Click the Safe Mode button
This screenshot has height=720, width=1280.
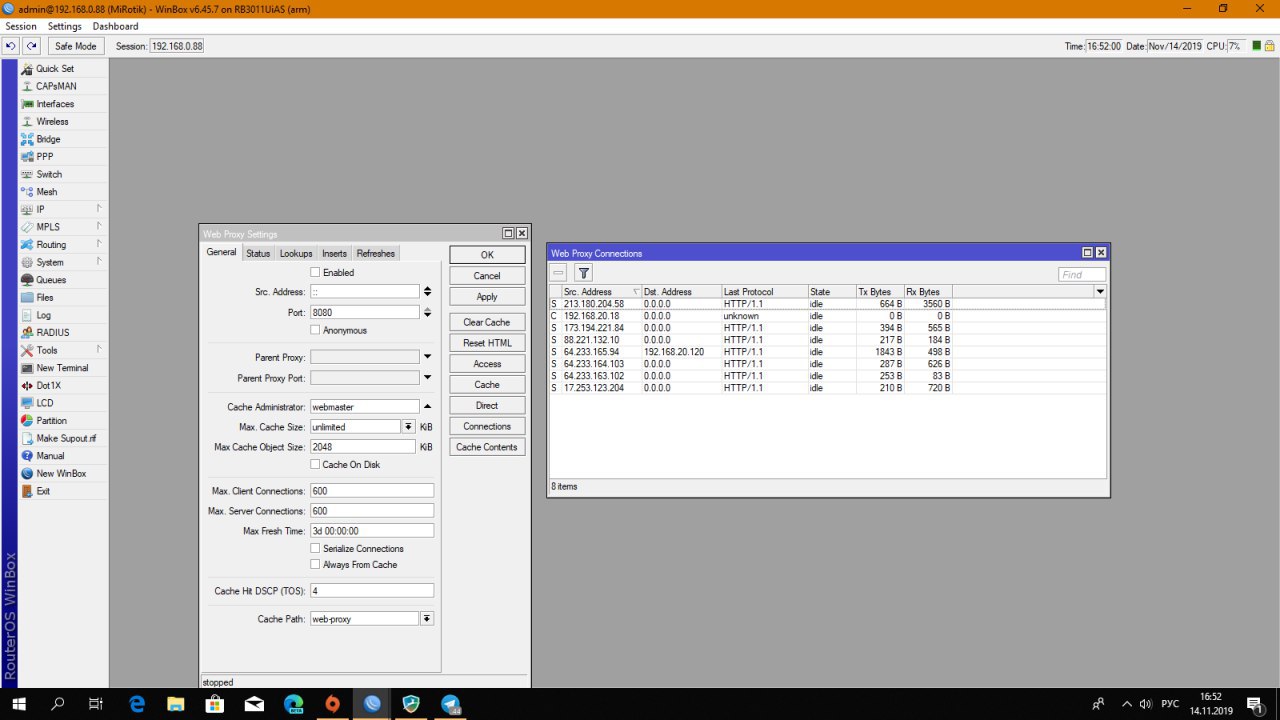(x=76, y=46)
